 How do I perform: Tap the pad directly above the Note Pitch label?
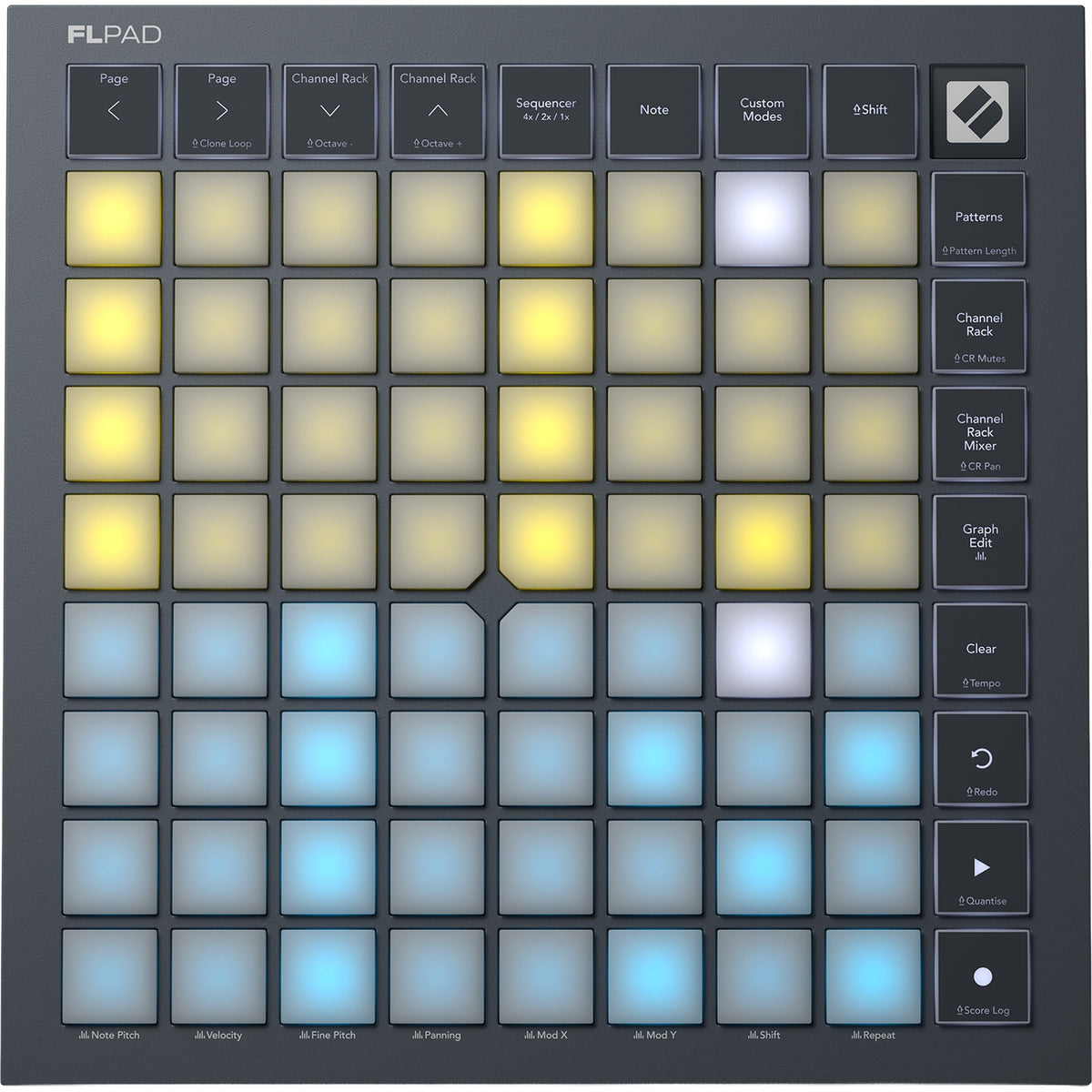[x=110, y=976]
